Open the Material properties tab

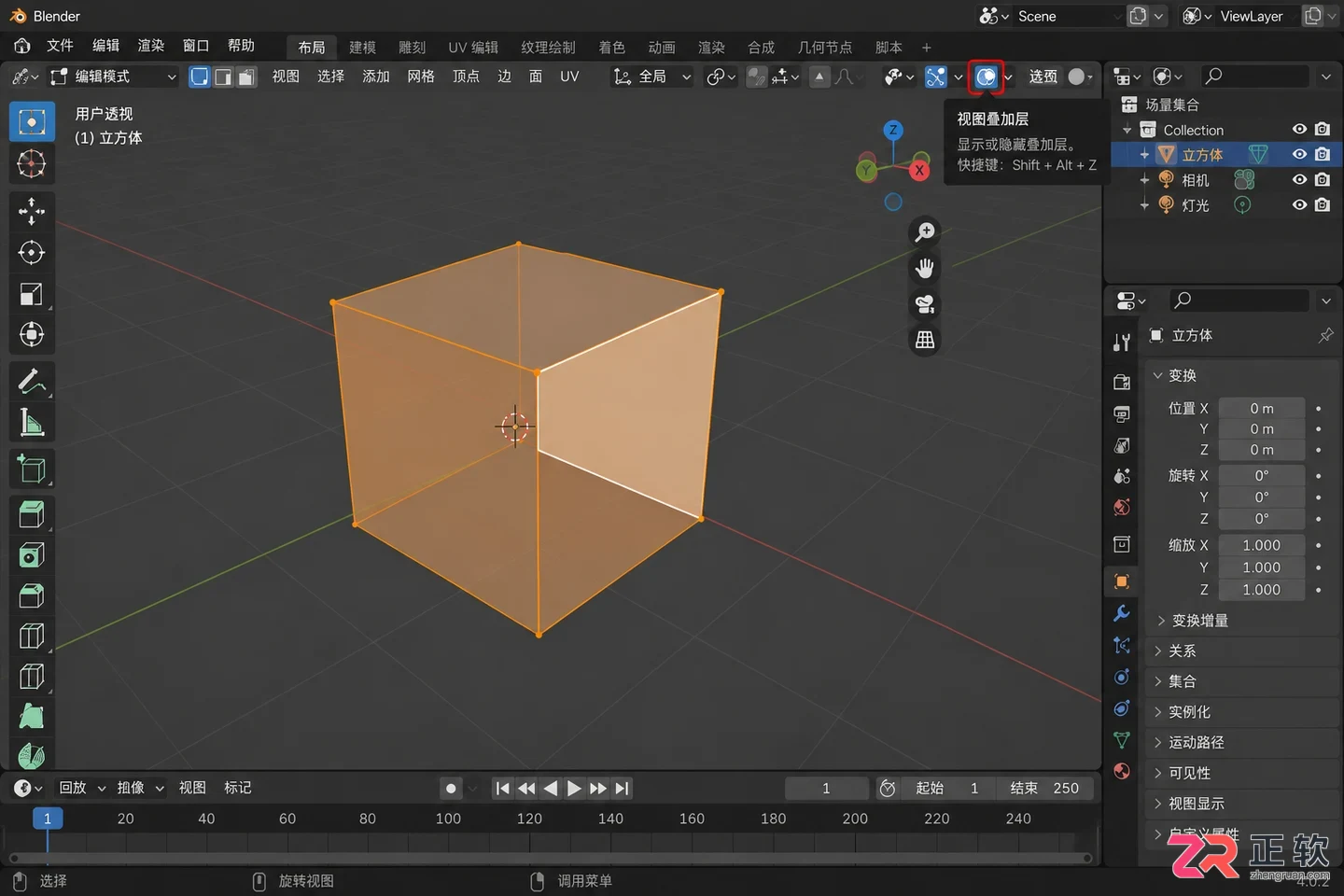[1122, 771]
